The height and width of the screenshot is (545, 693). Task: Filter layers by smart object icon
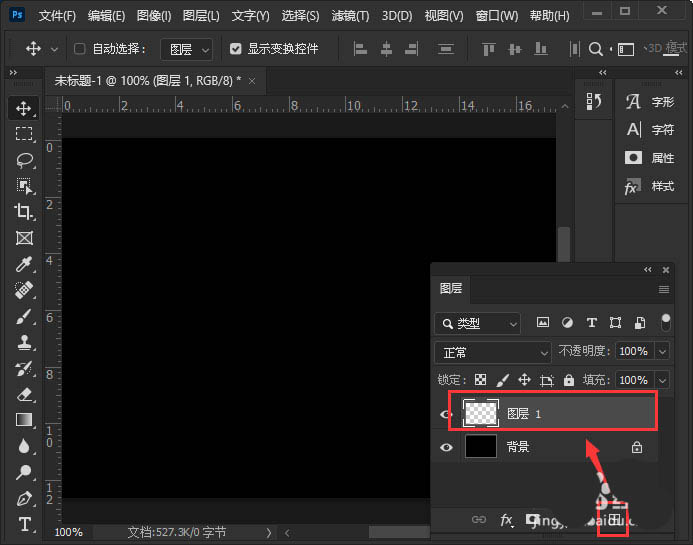point(640,323)
